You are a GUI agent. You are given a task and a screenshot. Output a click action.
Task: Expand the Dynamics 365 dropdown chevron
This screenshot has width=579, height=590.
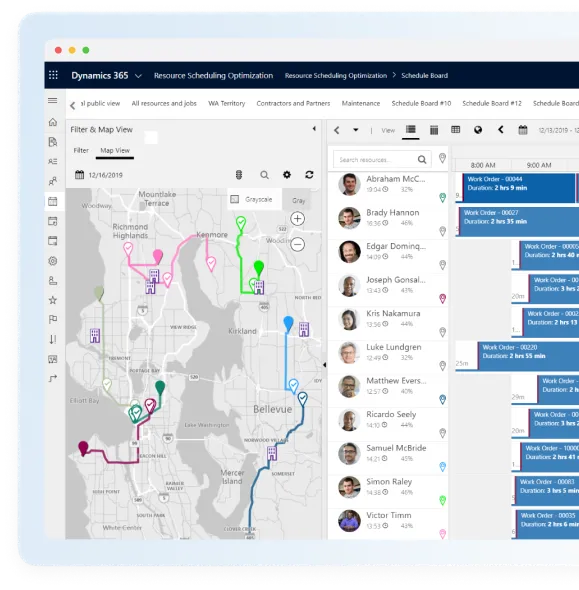[138, 76]
